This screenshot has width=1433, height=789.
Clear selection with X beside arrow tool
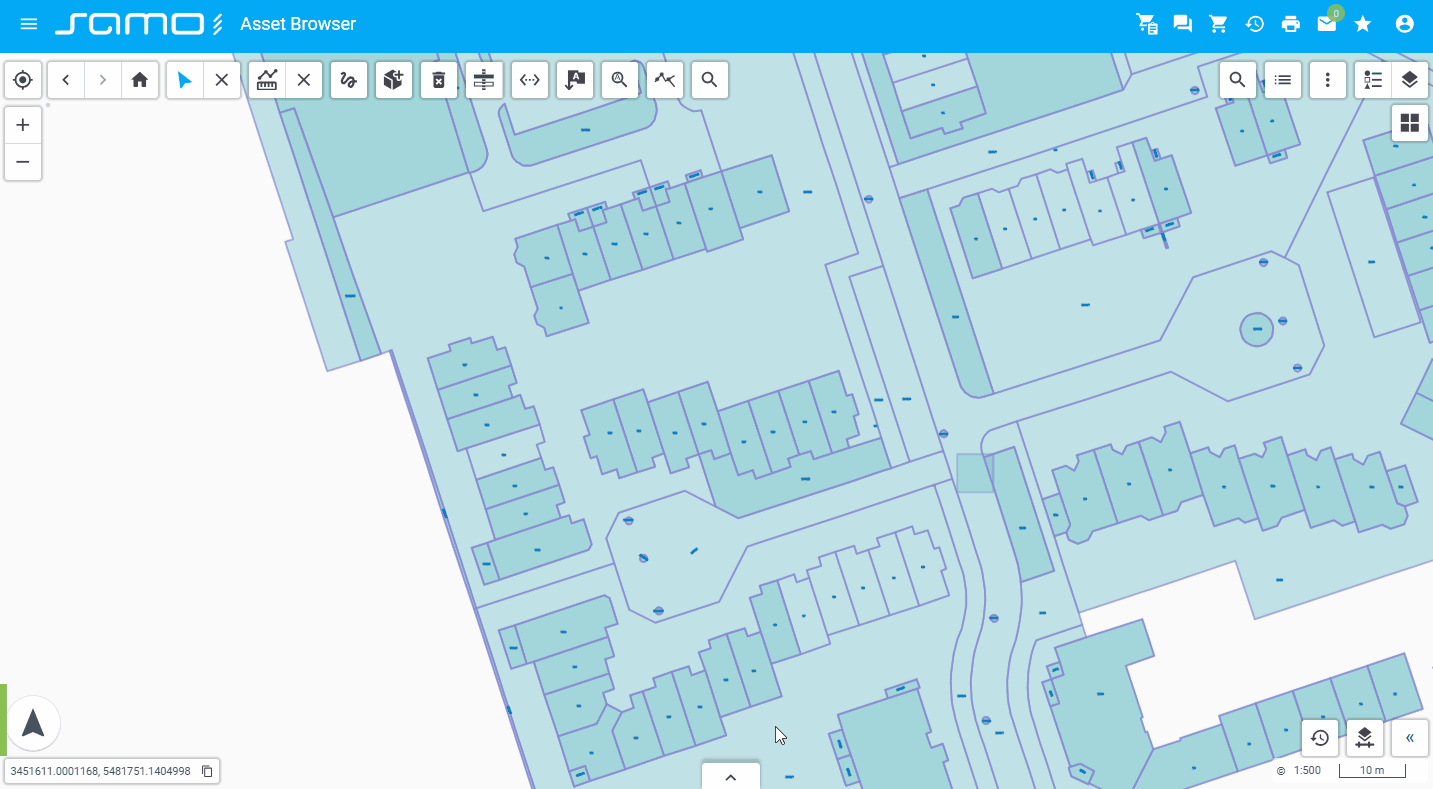pyautogui.click(x=222, y=80)
